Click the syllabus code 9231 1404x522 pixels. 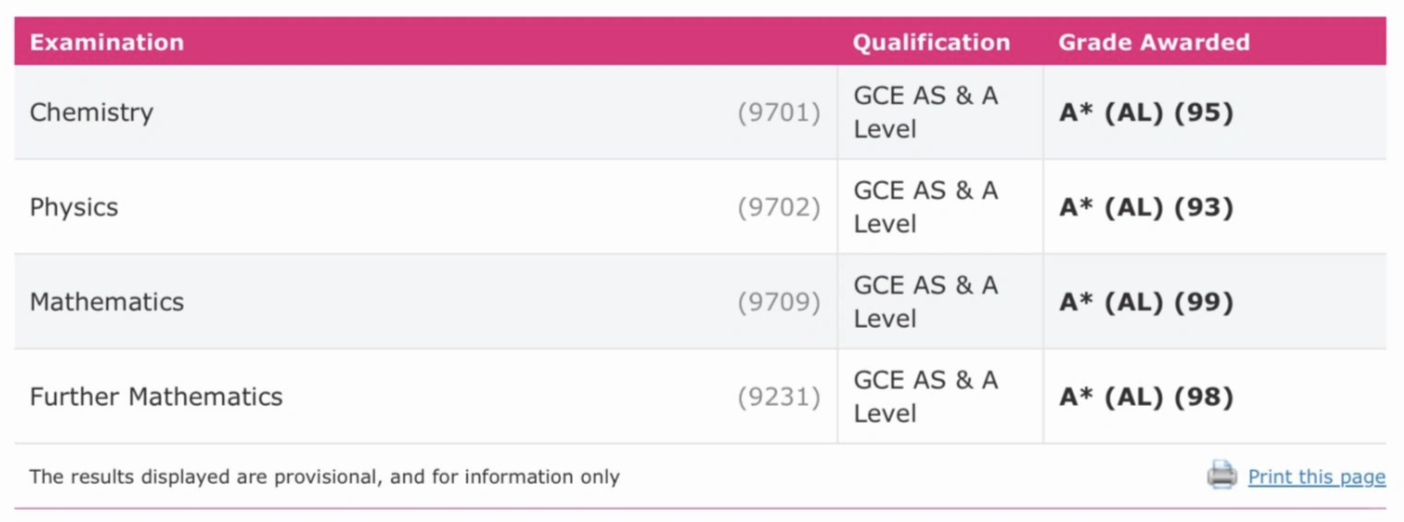(779, 397)
